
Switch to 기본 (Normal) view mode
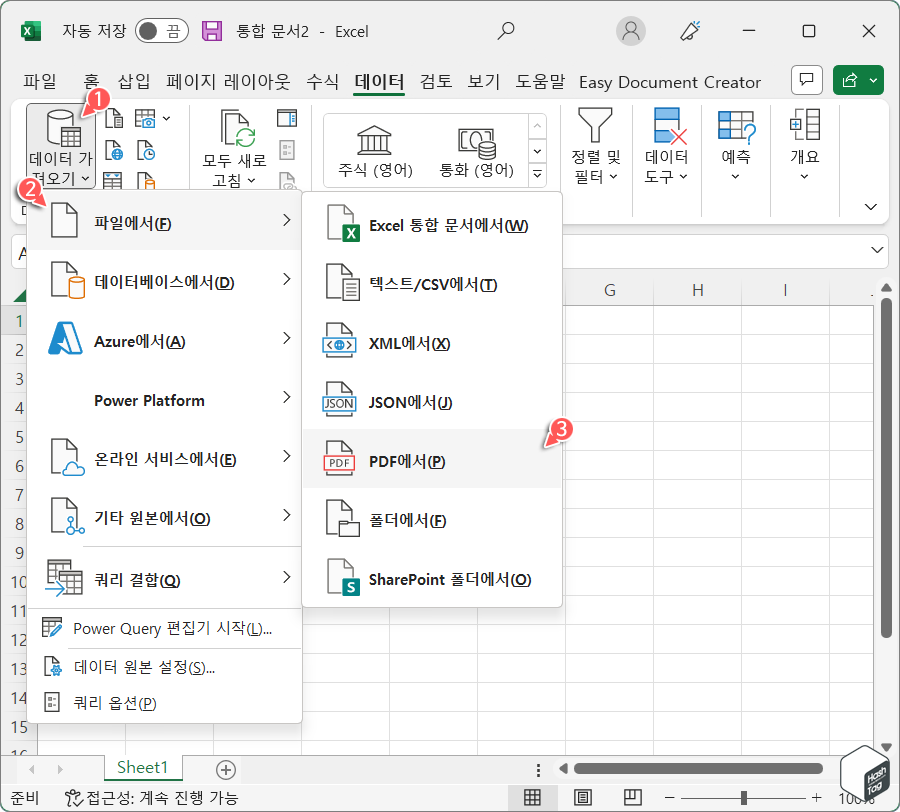pyautogui.click(x=533, y=796)
